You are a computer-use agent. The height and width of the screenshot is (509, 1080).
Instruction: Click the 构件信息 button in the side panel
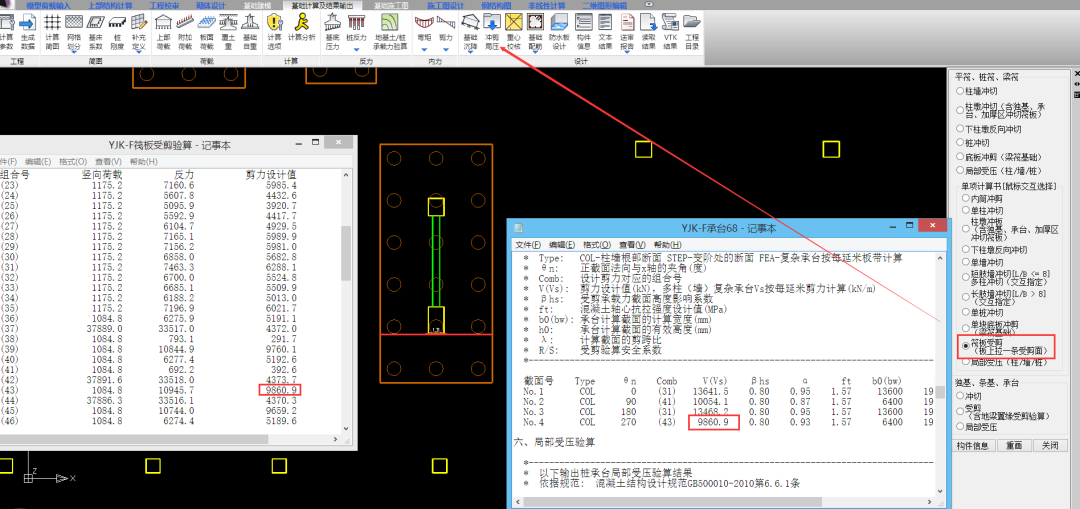point(973,446)
